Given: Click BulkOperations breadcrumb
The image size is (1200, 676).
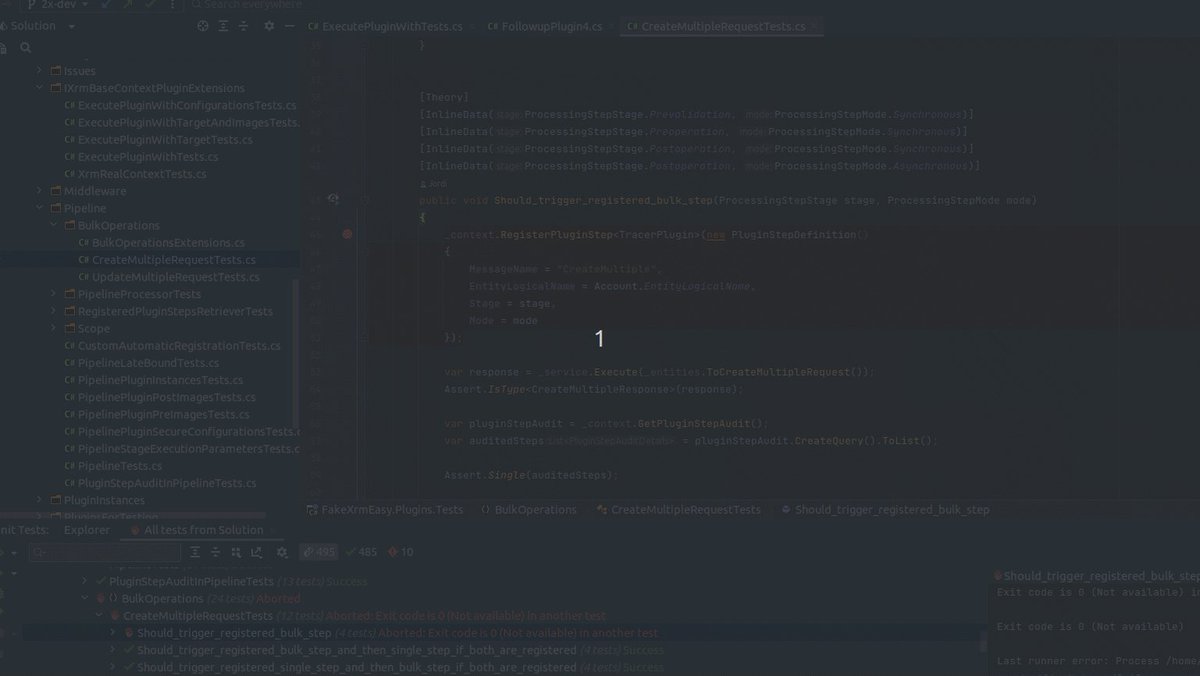Looking at the screenshot, I should click(529, 509).
